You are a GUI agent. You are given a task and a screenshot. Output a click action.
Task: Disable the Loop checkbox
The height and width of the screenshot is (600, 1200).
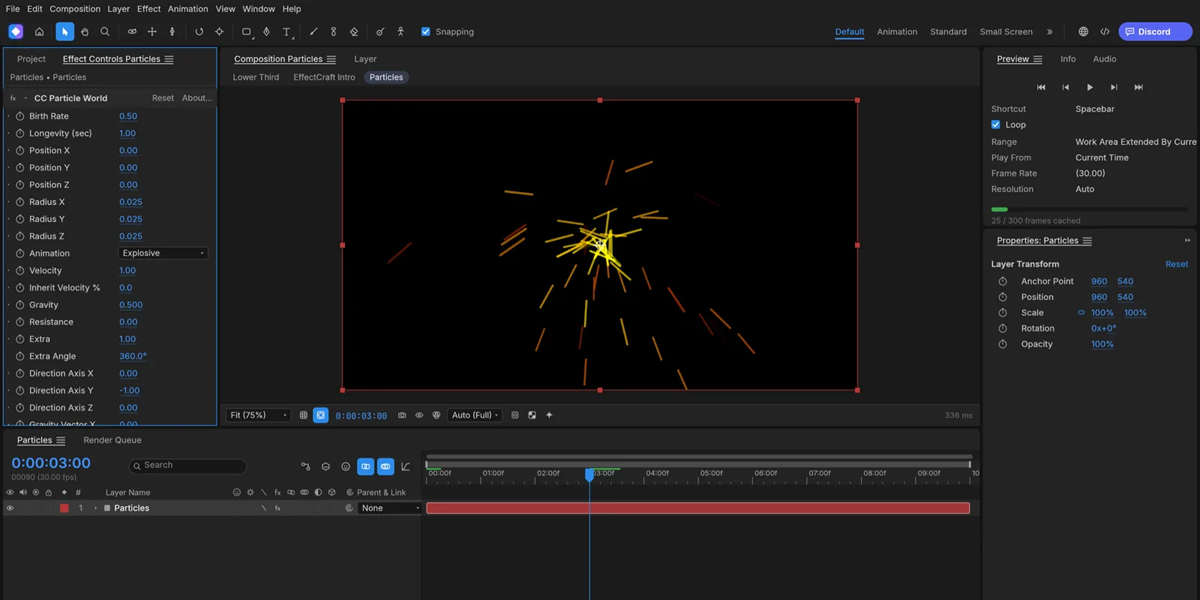coord(996,125)
